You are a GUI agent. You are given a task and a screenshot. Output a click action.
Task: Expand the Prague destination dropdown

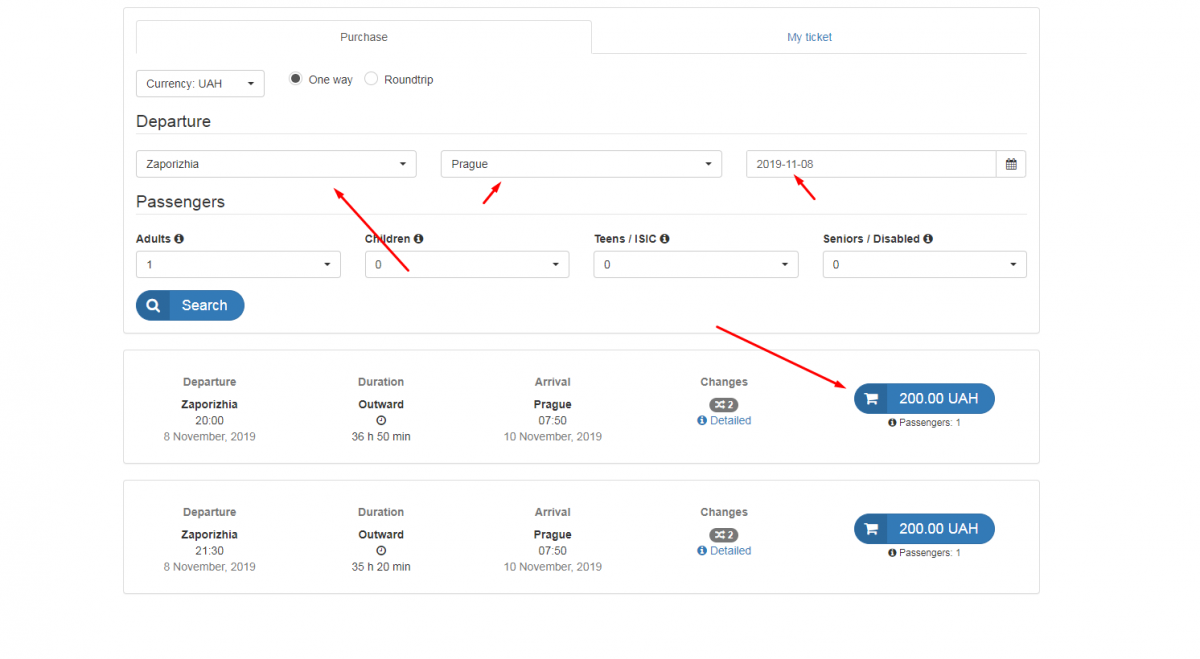(x=581, y=164)
